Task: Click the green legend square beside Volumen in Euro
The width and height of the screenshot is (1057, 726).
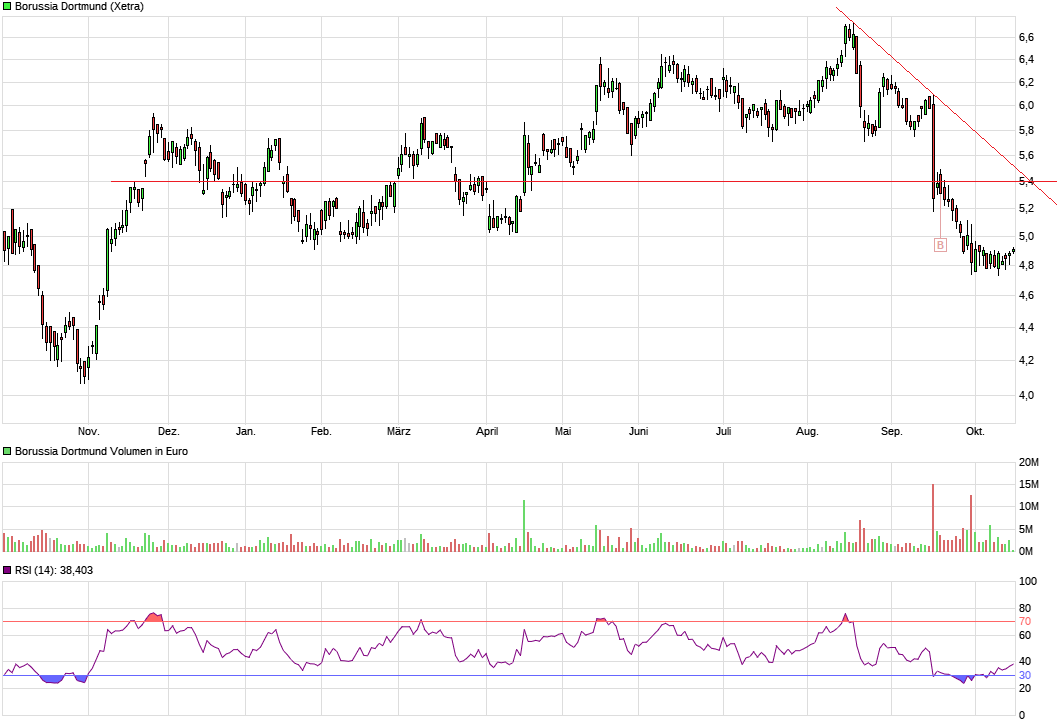Action: point(7,452)
